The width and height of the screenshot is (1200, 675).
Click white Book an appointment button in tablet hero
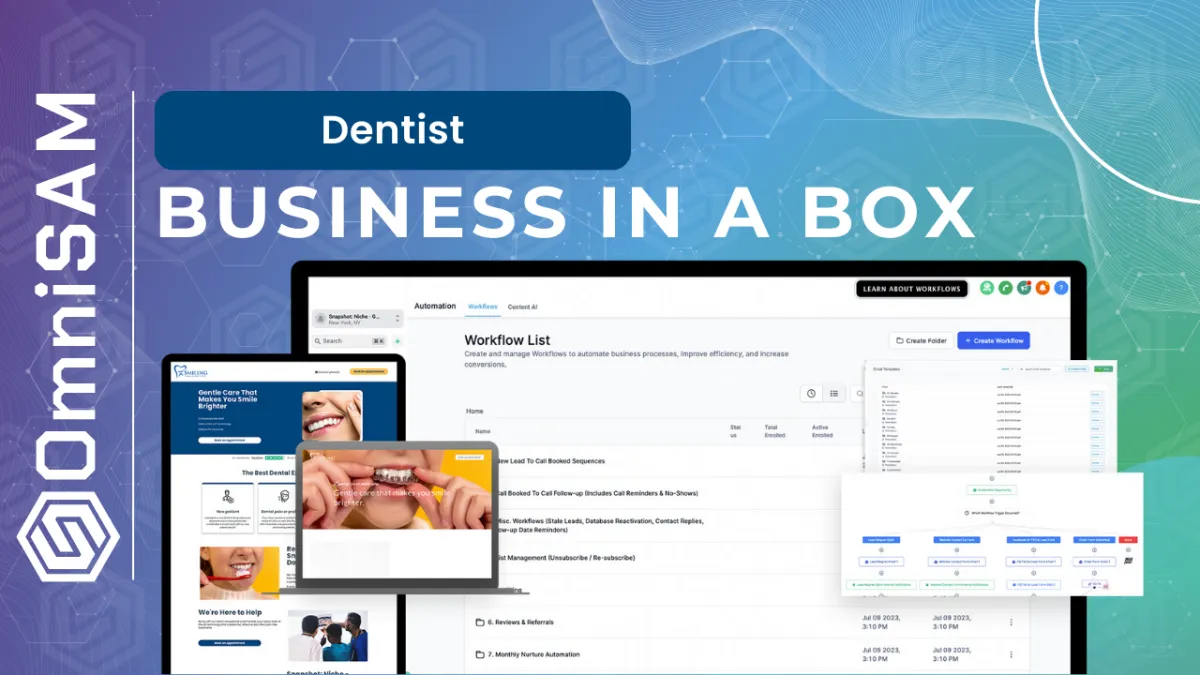[x=230, y=440]
